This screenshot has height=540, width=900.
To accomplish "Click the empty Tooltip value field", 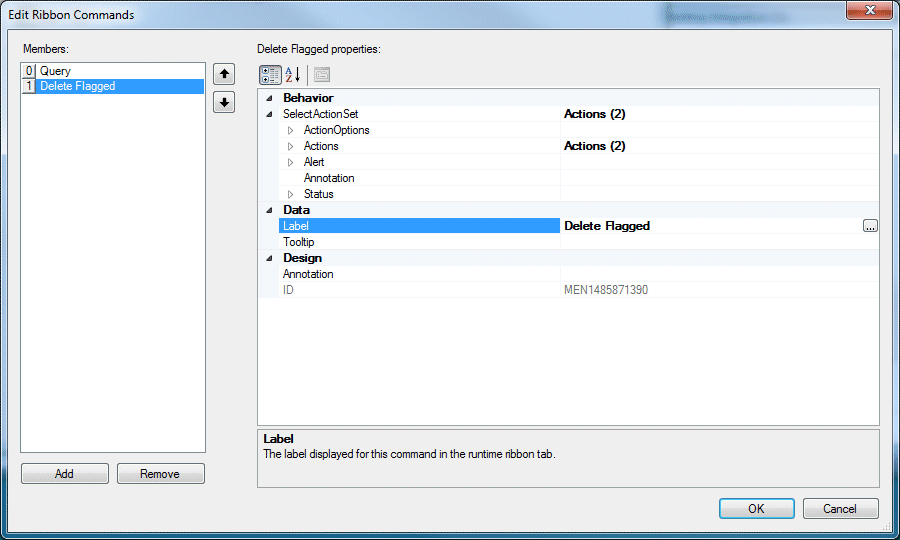I will click(x=720, y=242).
